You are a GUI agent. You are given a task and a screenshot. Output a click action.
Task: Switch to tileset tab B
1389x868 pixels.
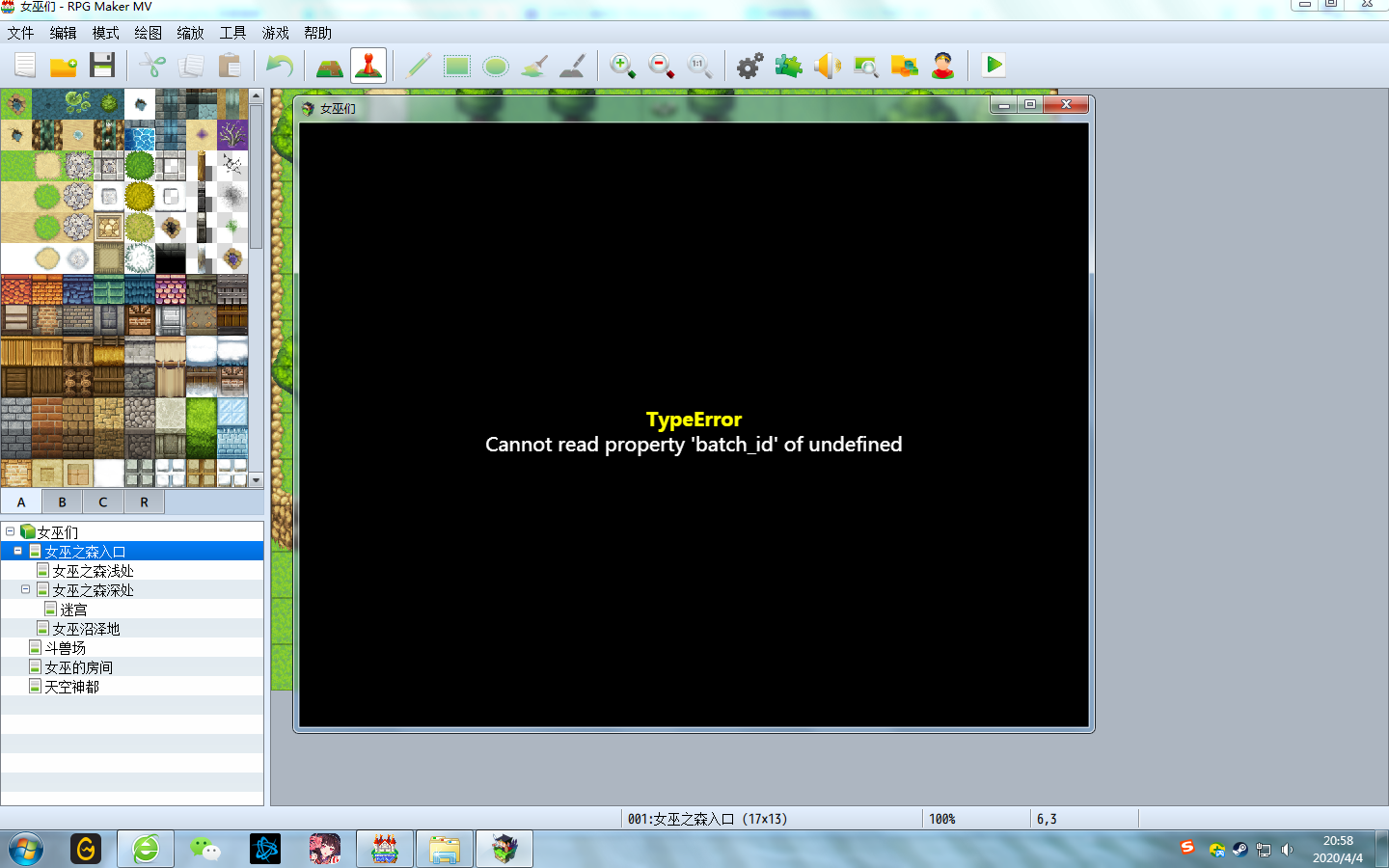[x=63, y=502]
